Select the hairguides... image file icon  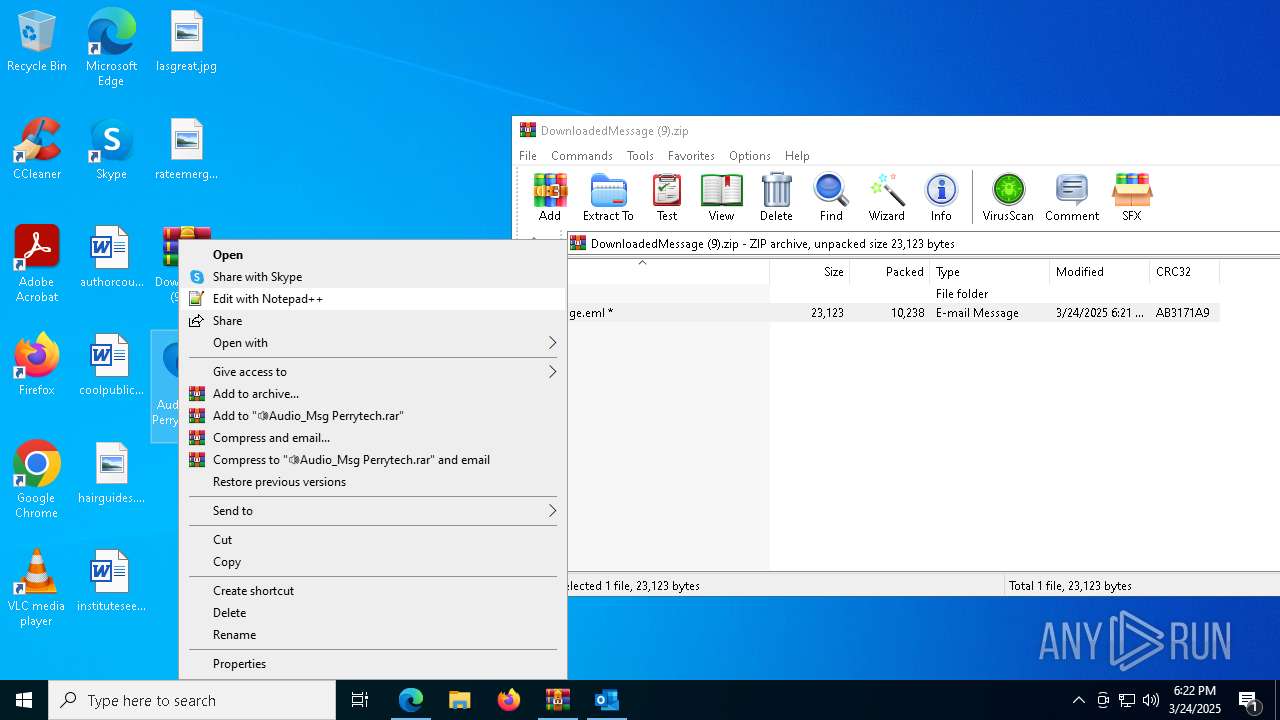point(111,474)
